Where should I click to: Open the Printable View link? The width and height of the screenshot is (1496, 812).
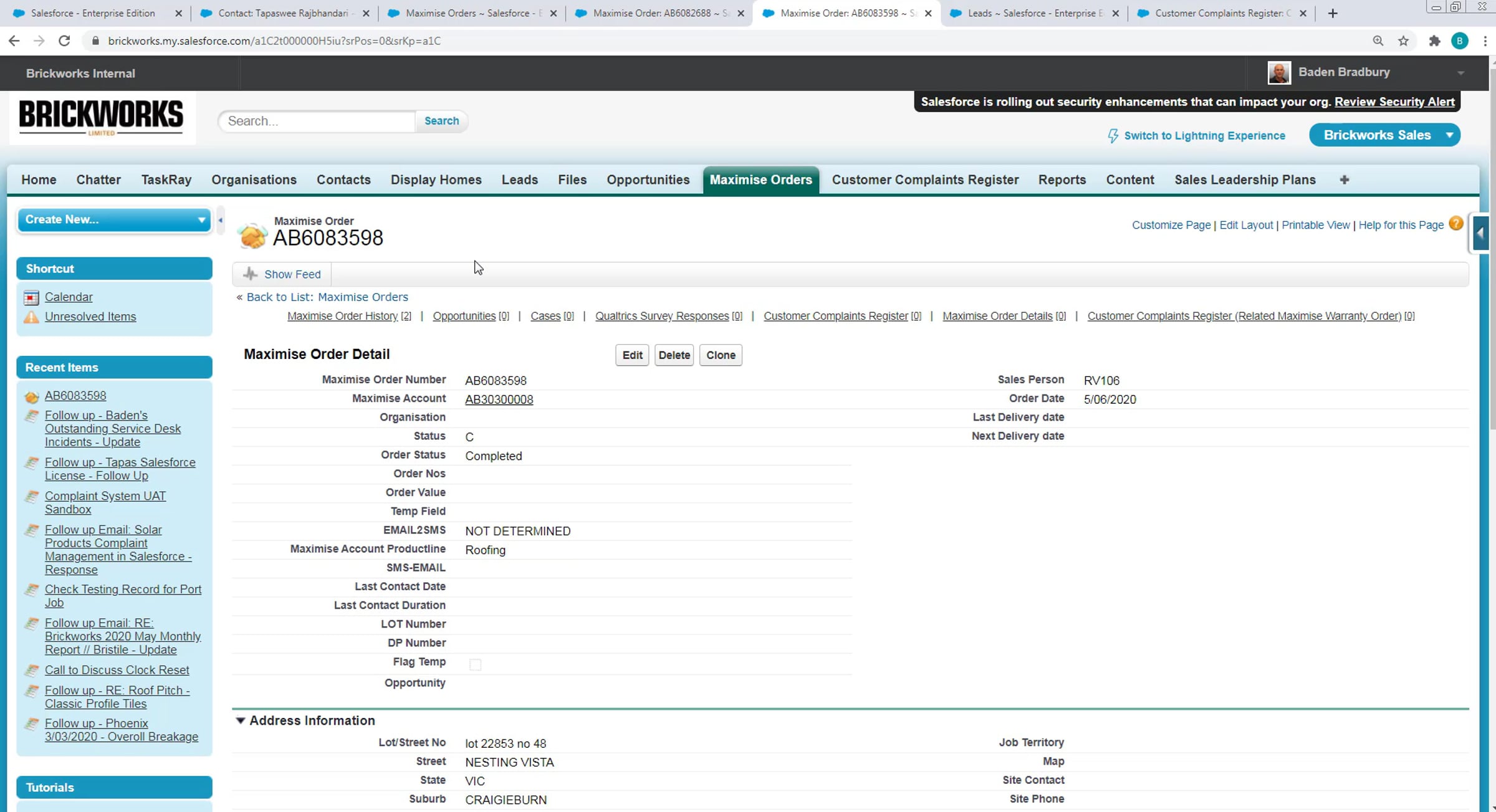click(x=1315, y=225)
